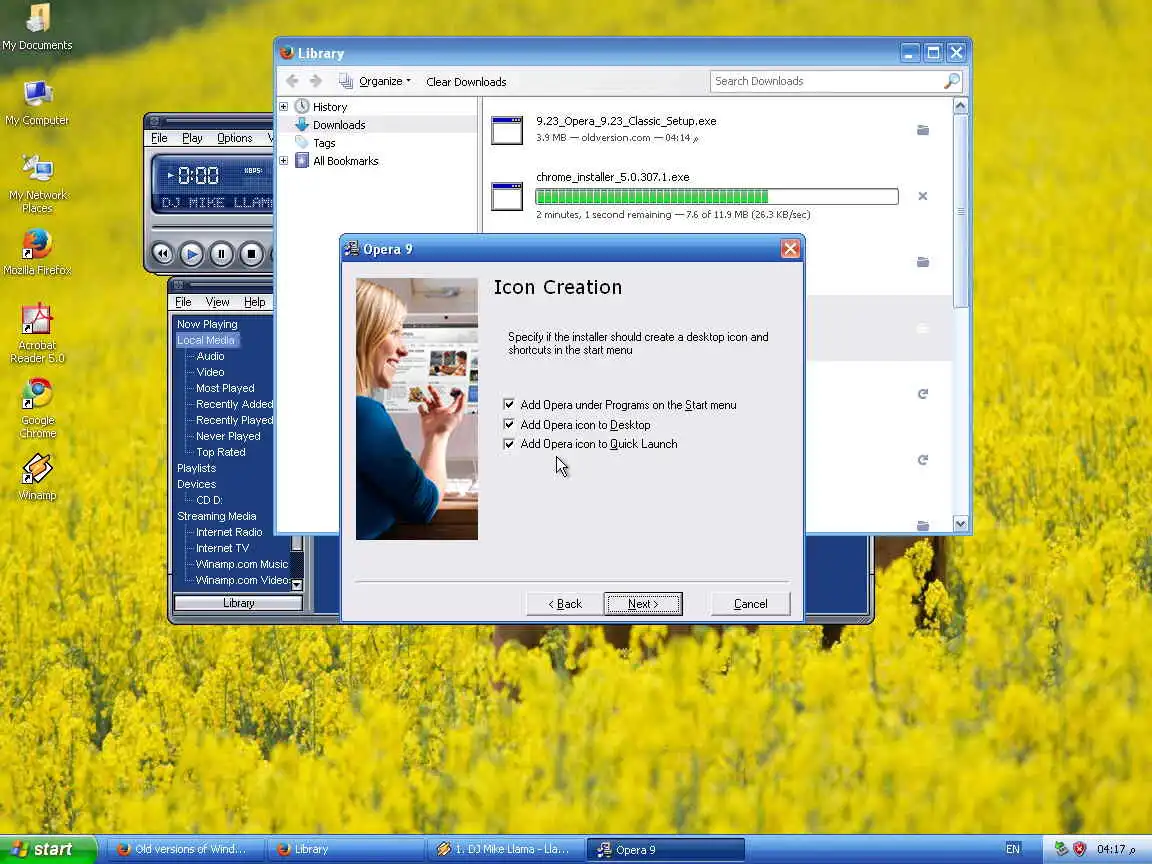This screenshot has width=1152, height=864.
Task: Uncheck Add Opera icon to Desktop
Action: pyautogui.click(x=508, y=424)
